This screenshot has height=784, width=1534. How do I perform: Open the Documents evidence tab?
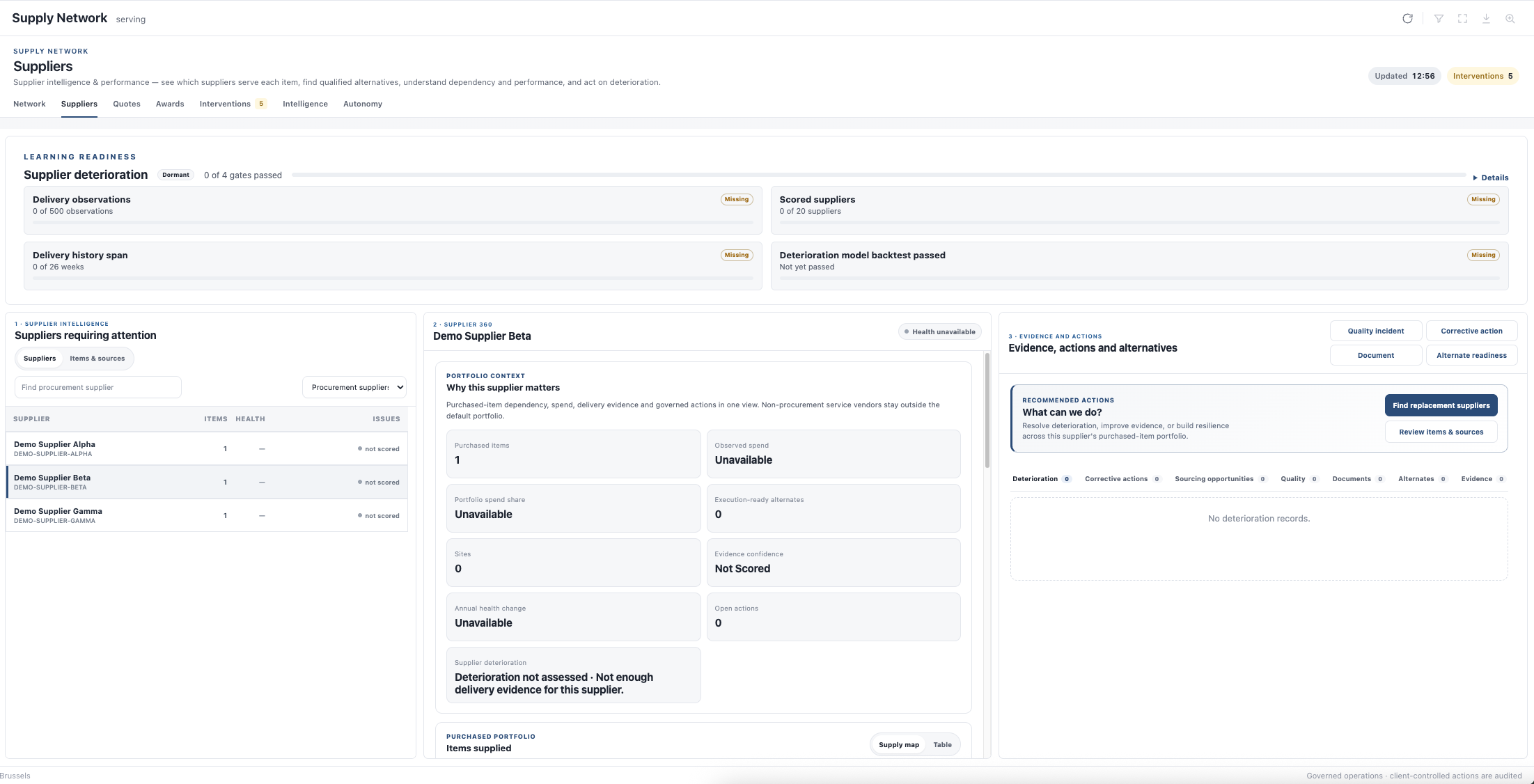(1358, 479)
